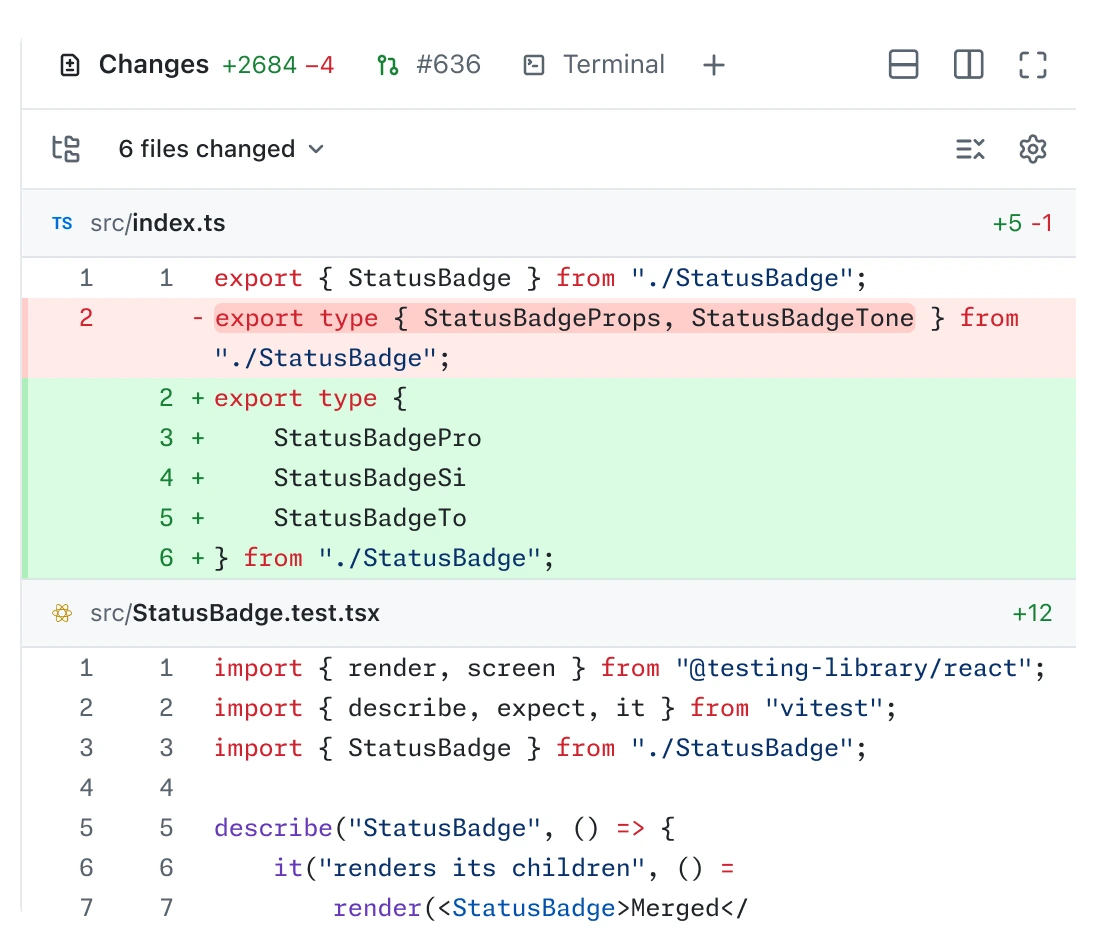This screenshot has height=948, width=1098.
Task: Click import StatusBadge line in test file
Action: 548,748
